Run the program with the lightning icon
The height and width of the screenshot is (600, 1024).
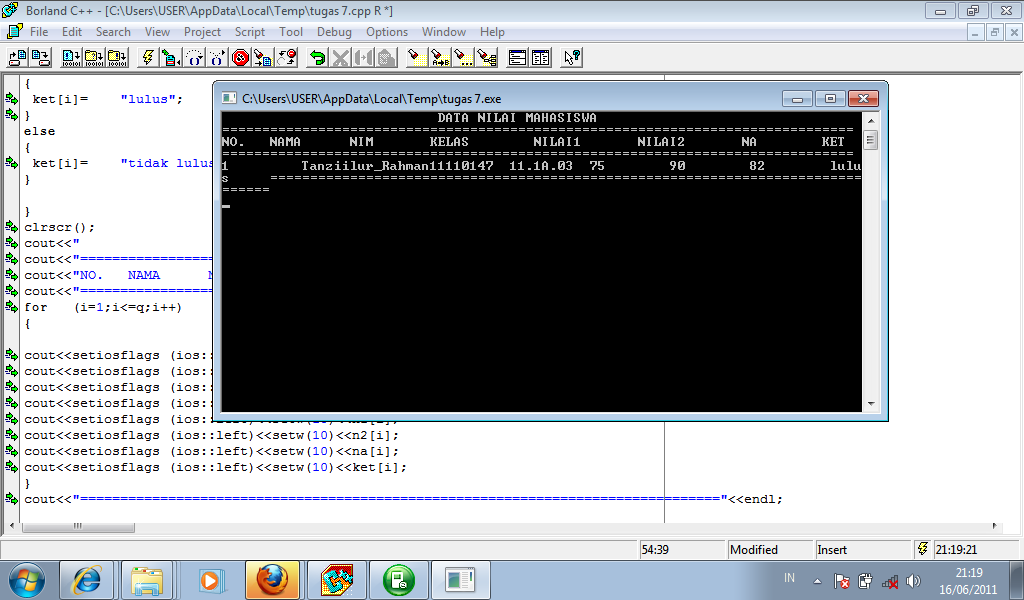click(x=148, y=57)
